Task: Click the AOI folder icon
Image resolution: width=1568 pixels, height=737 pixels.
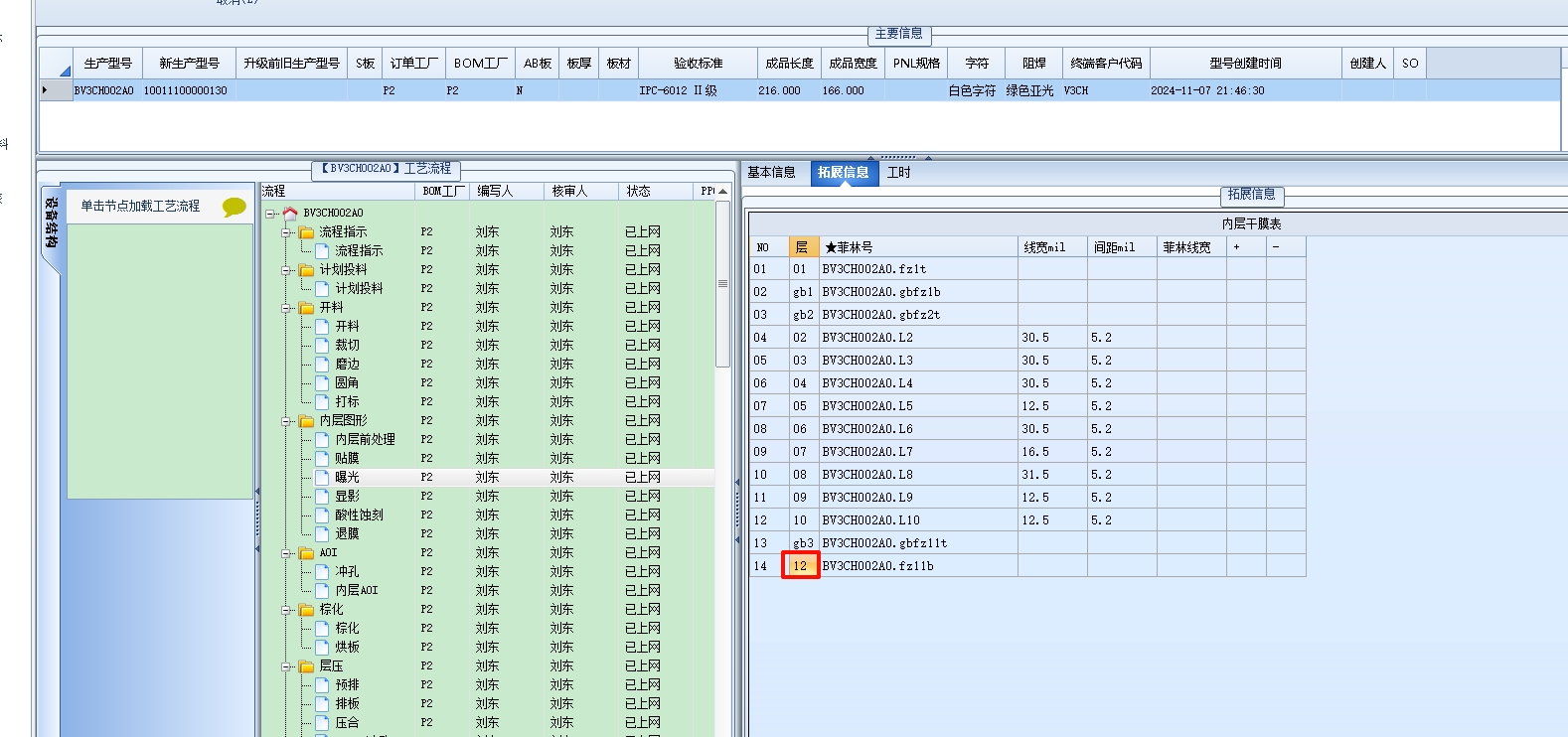Action: pyautogui.click(x=306, y=552)
